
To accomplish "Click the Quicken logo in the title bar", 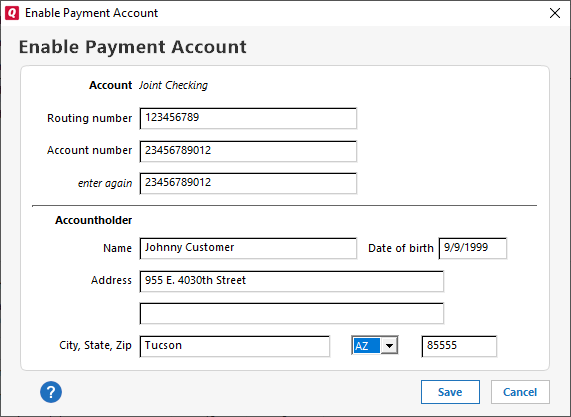I will [12, 13].
